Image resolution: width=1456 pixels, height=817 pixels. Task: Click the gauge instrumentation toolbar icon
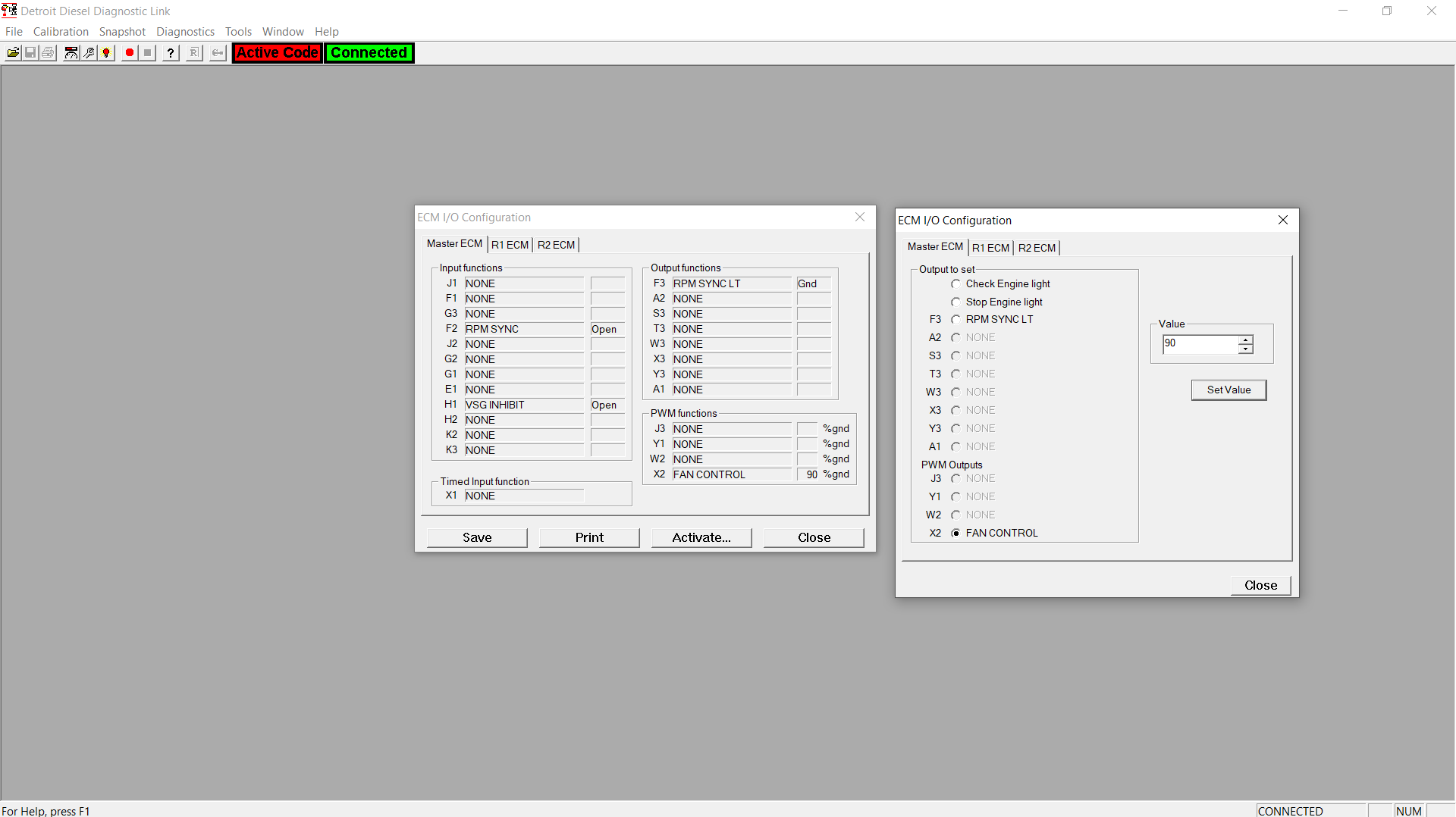pos(71,53)
